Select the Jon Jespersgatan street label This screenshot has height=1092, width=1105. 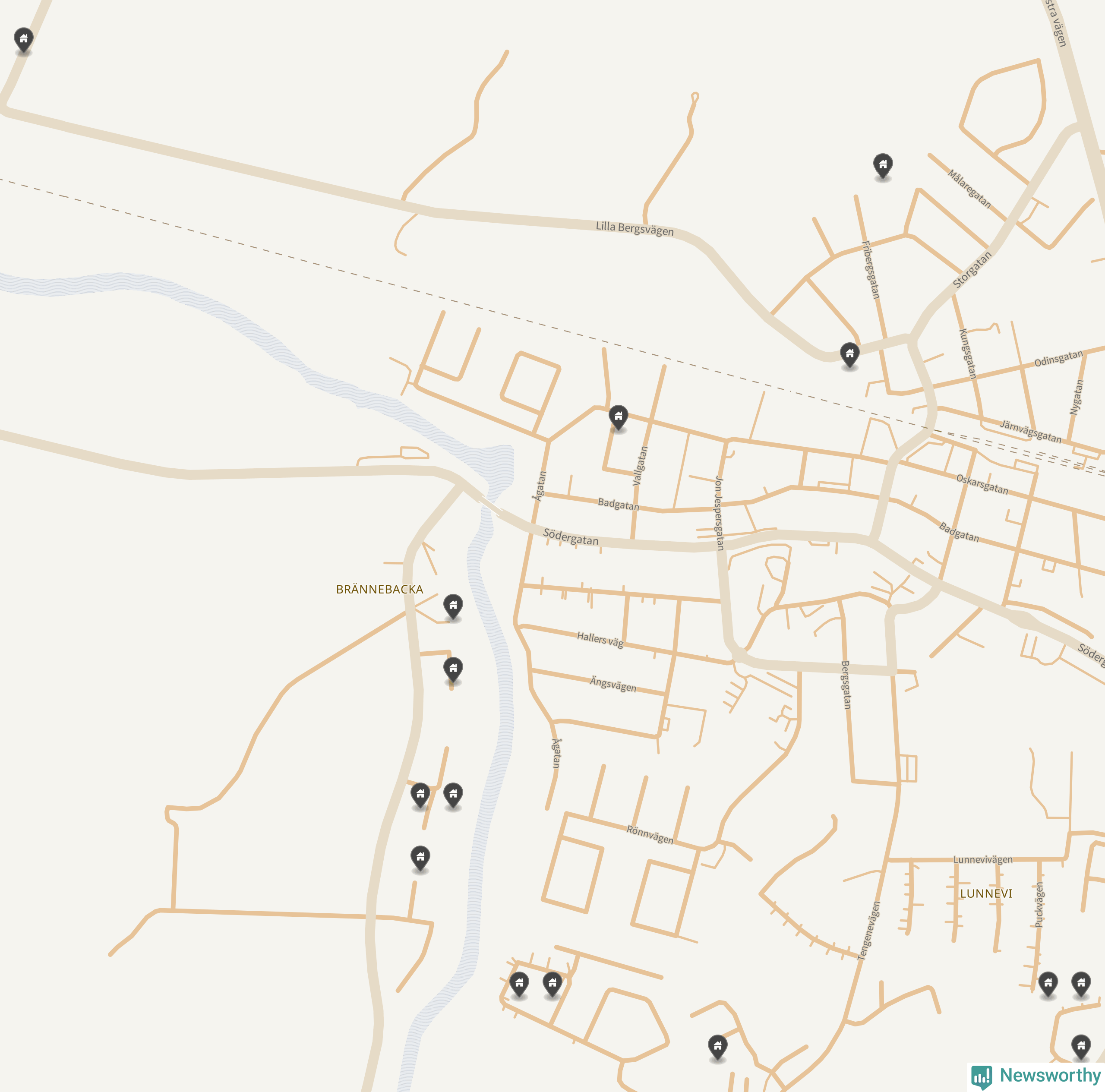tap(719, 513)
